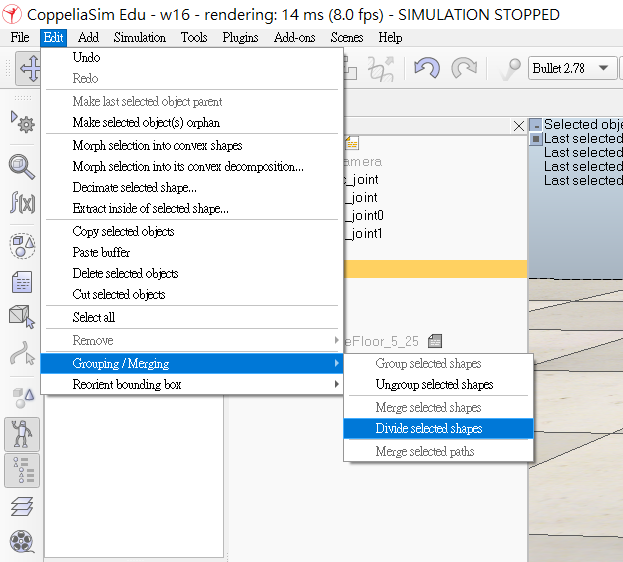
Task: Open the calculation modules f(x) icon
Action: [22, 202]
